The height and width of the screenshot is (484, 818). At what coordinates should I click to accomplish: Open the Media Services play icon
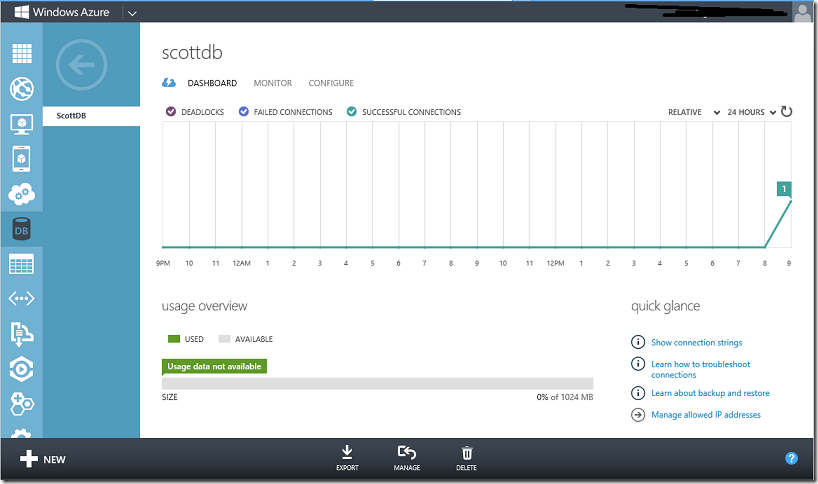(21, 369)
